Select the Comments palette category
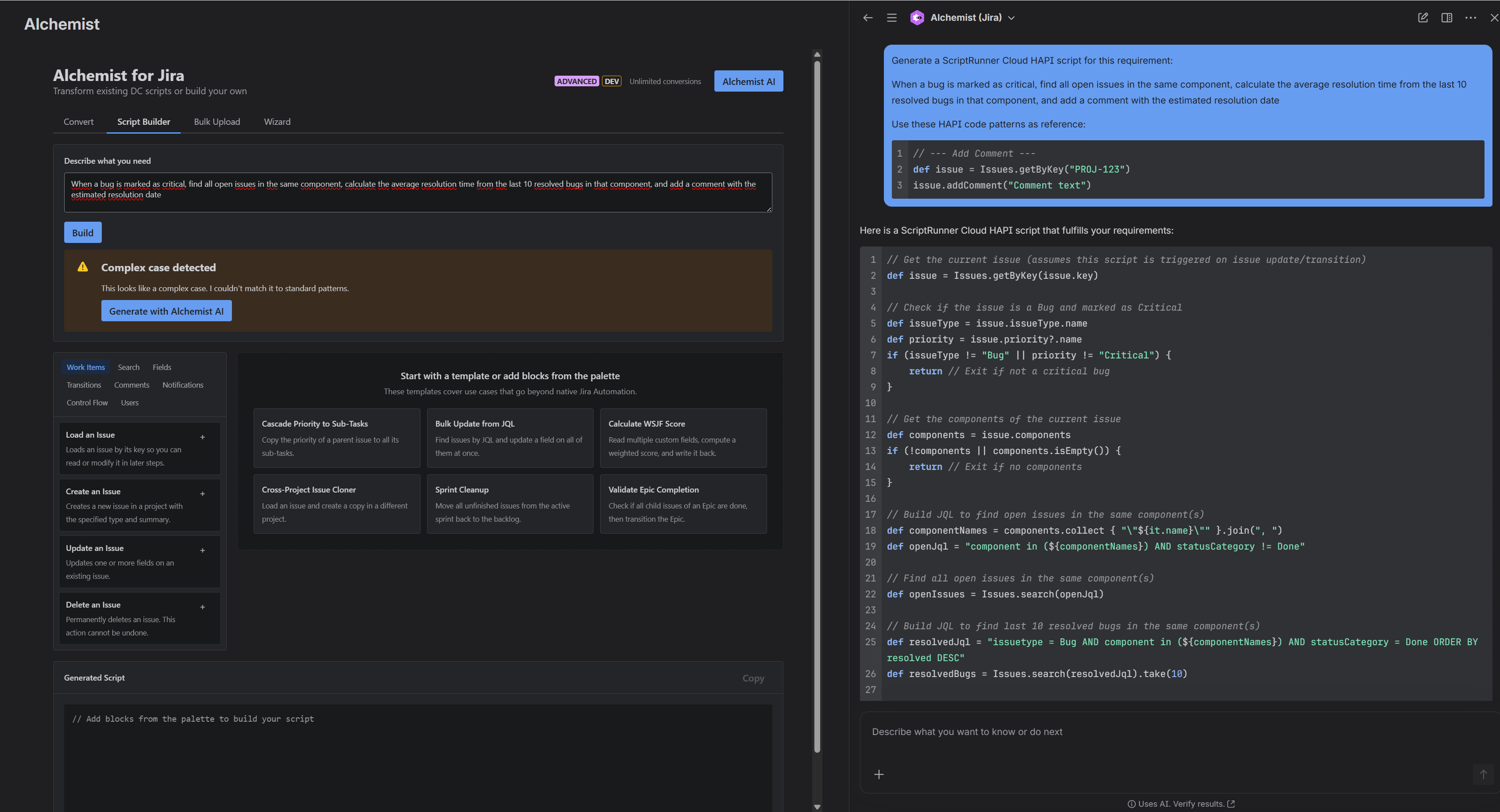Screen dimensions: 1500x812 click(131, 385)
